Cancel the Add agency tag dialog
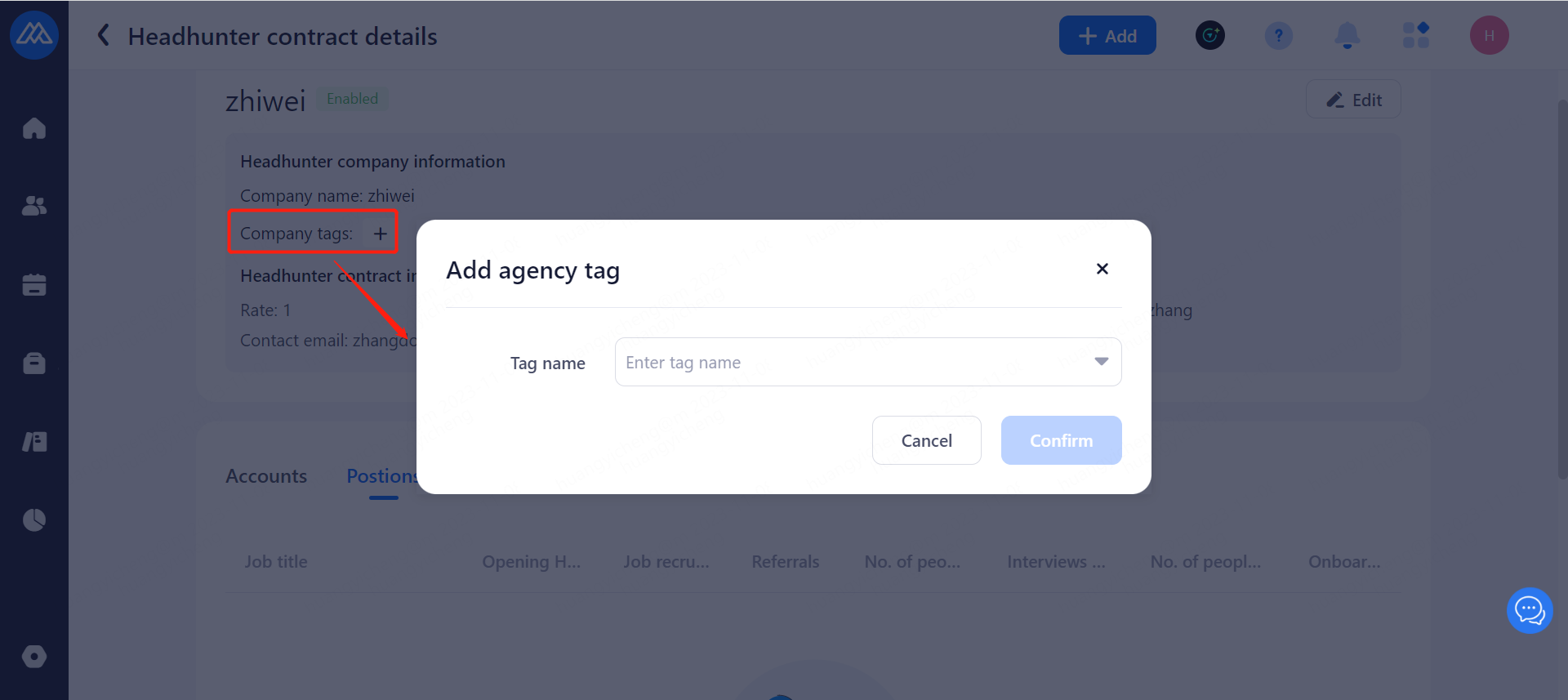 (926, 440)
